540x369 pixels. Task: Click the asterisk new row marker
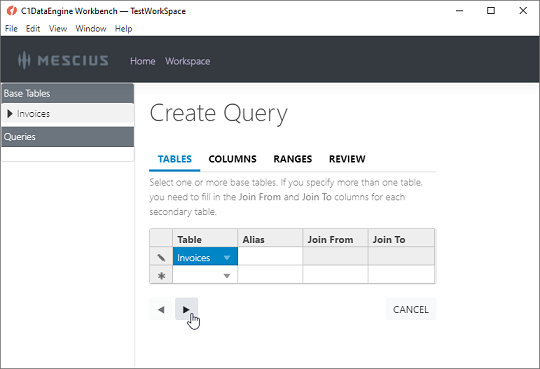161,275
